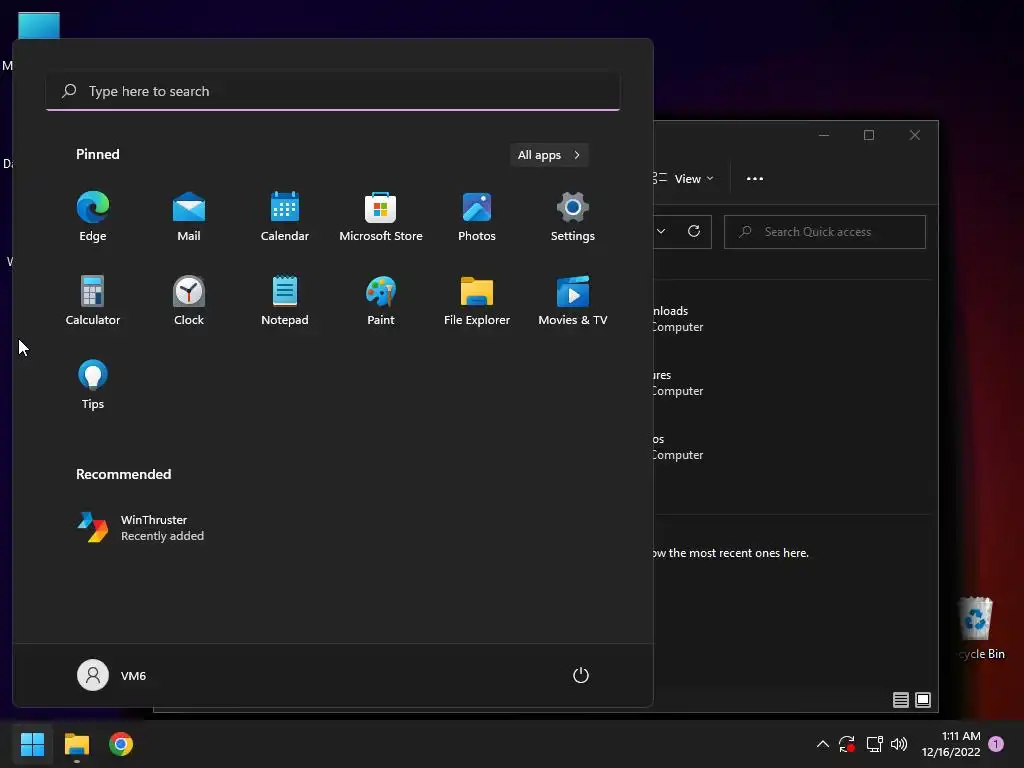This screenshot has width=1024, height=768.
Task: Launch the Photos app
Action: tap(477, 217)
